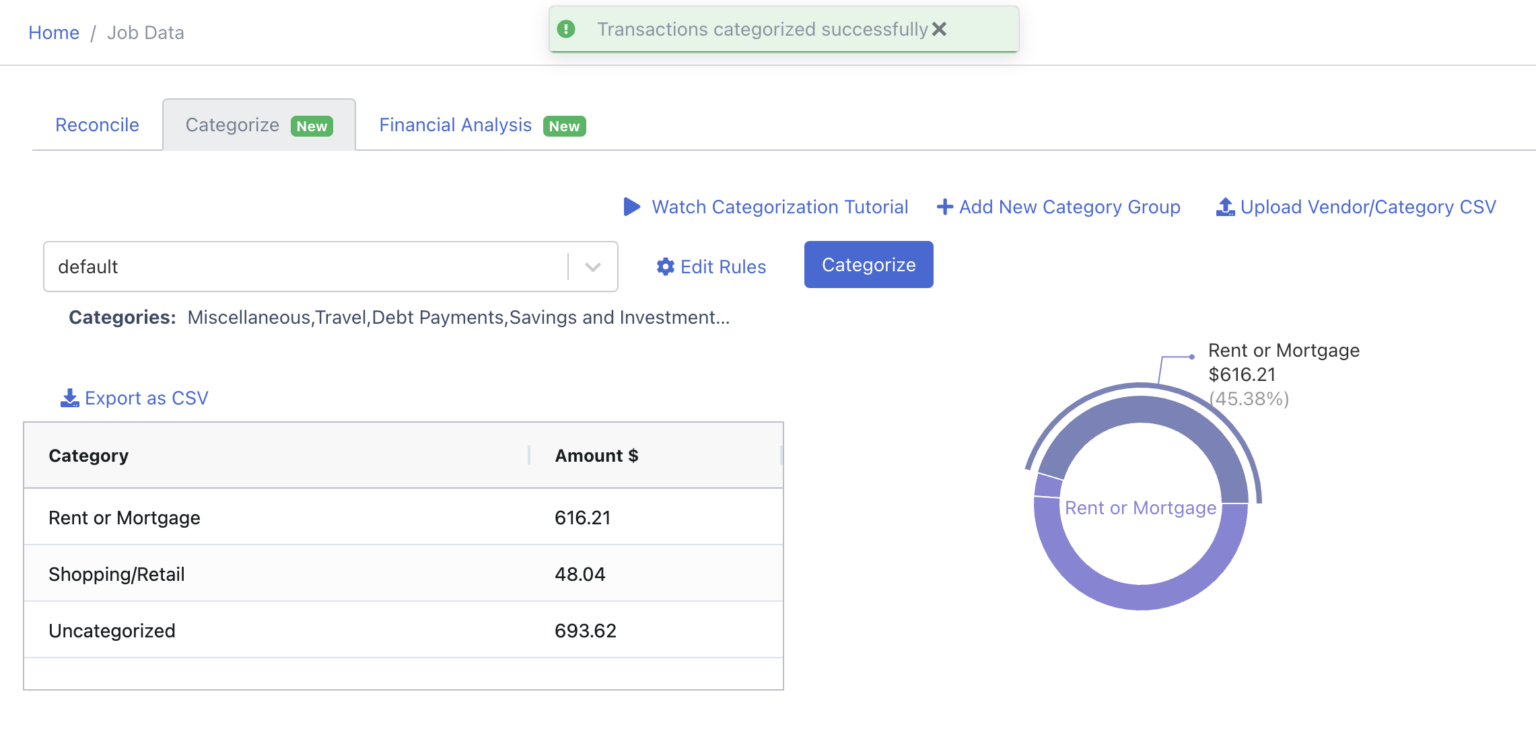Image resolution: width=1536 pixels, height=735 pixels.
Task: Click the New badge on the Categorize tab
Action: point(311,125)
